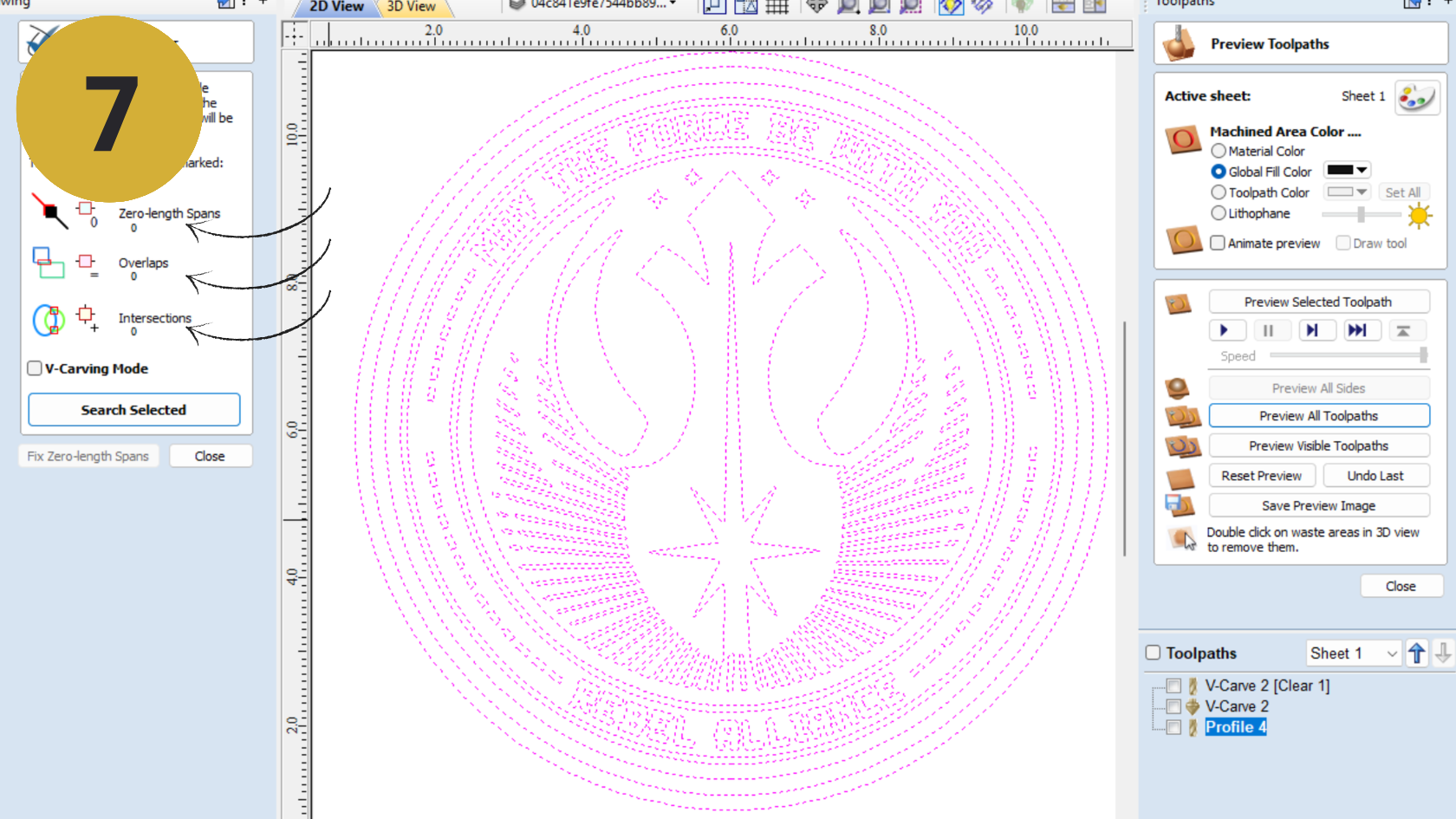Click the Undo Last button
Image resolution: width=1456 pixels, height=819 pixels.
coord(1375,476)
